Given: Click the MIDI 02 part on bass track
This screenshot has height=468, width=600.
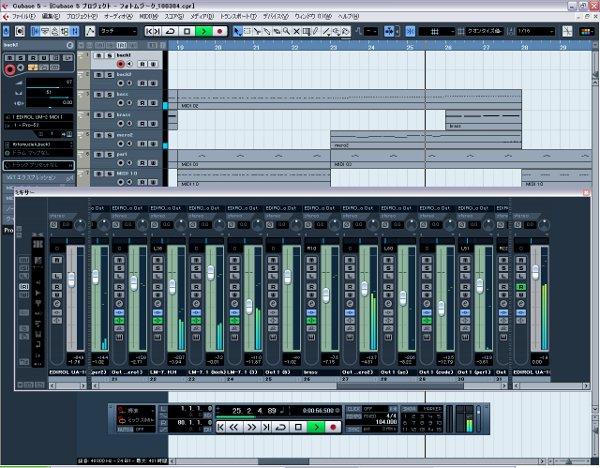Looking at the screenshot, I should coord(349,100).
